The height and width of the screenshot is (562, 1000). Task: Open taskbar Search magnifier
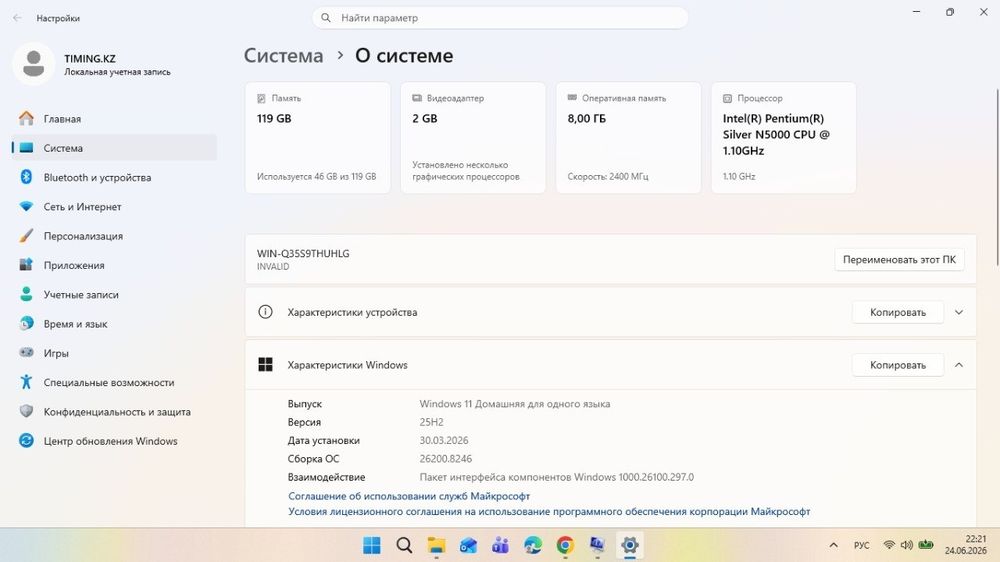404,545
